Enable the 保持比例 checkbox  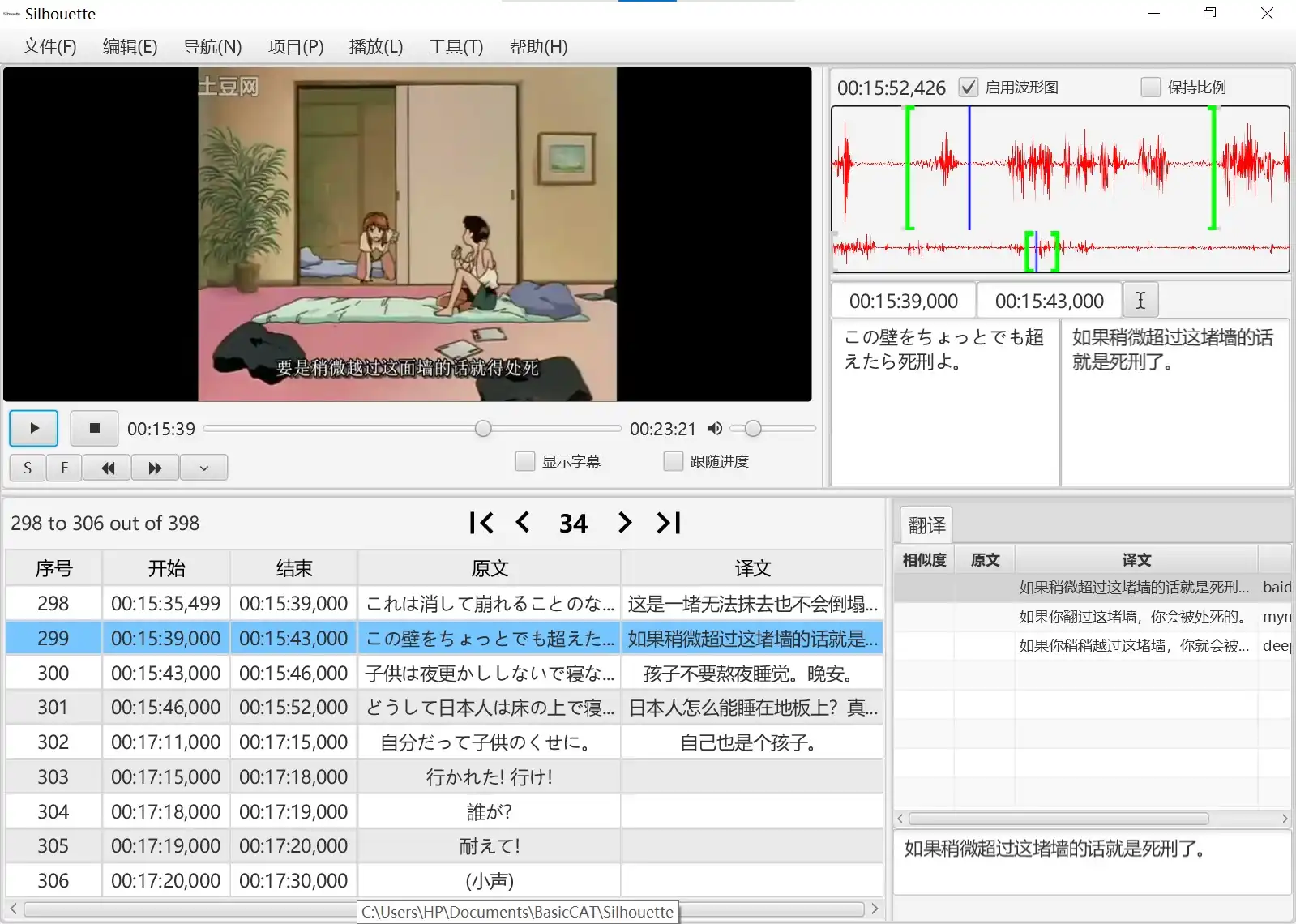1150,88
